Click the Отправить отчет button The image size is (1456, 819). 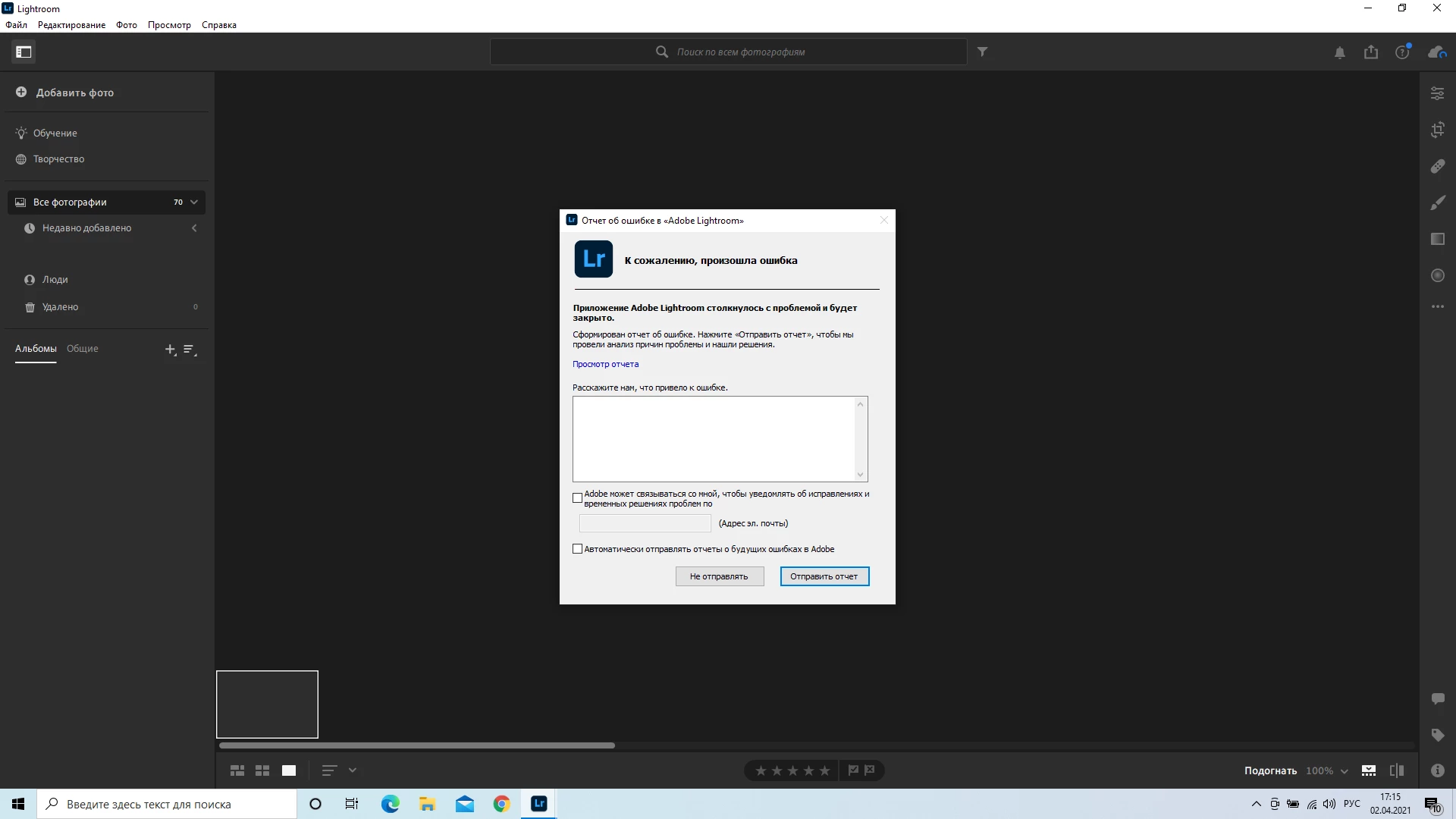point(824,576)
